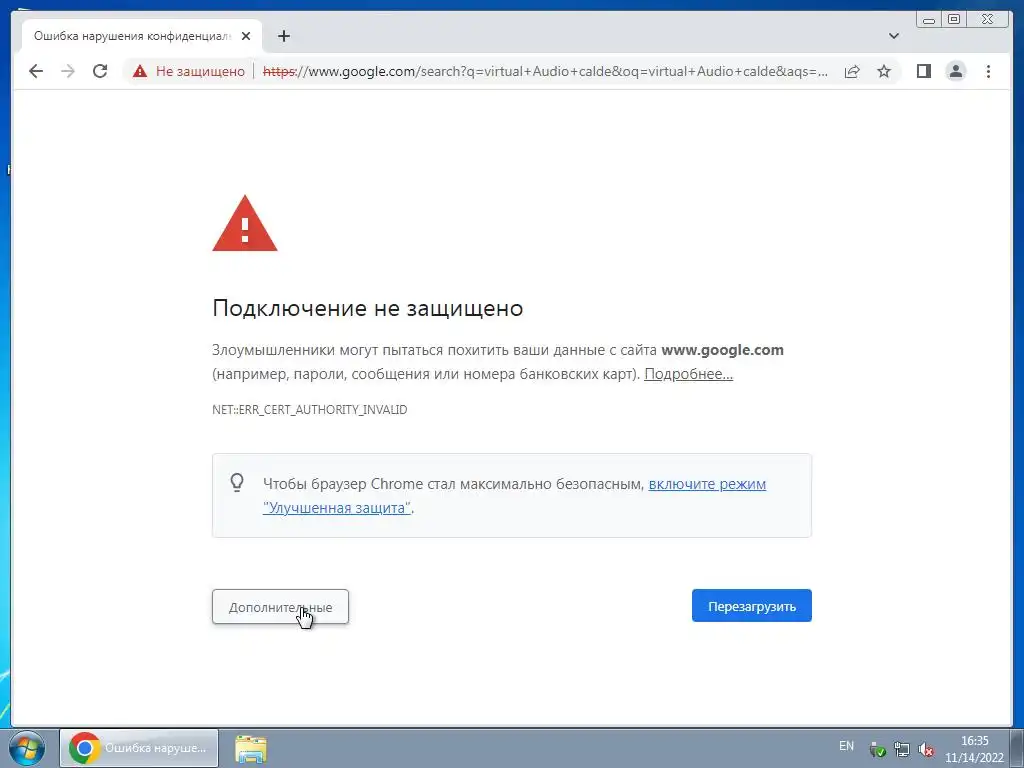The height and width of the screenshot is (768, 1024).
Task: Click the Chrome taskbar button
Action: pyautogui.click(x=139, y=748)
